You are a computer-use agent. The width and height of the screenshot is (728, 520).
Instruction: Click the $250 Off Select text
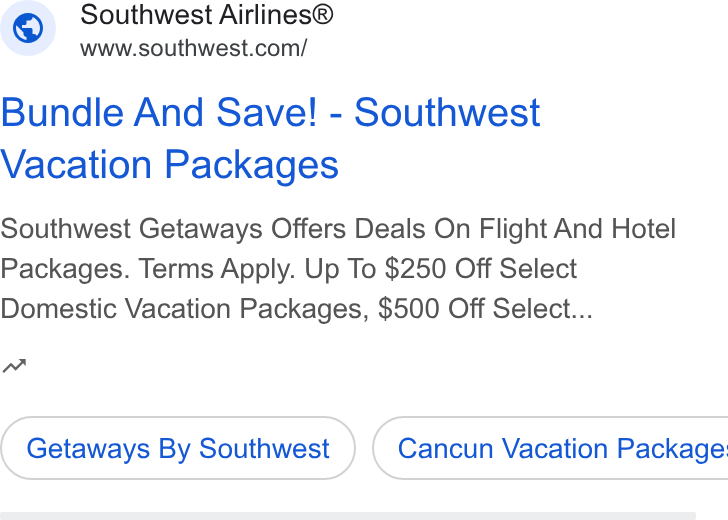[481, 269]
